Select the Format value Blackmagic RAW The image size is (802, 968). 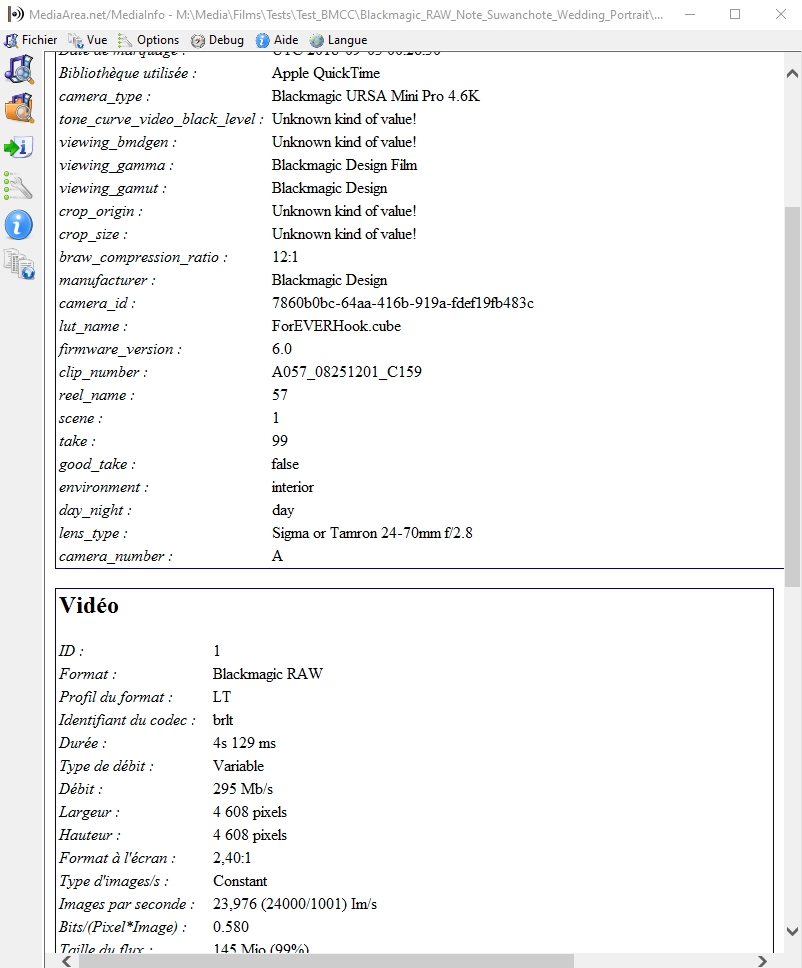coord(268,674)
